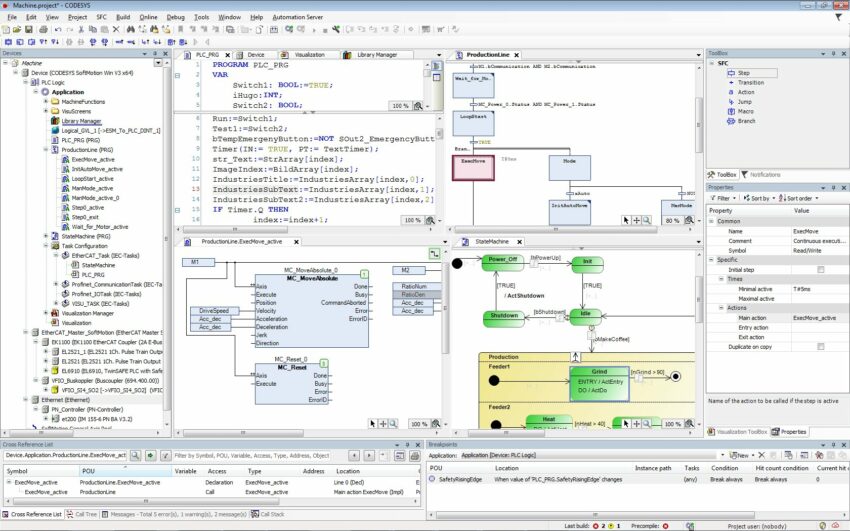Open the Messages tab showing total errors
This screenshot has height=531, width=850.
174,514
